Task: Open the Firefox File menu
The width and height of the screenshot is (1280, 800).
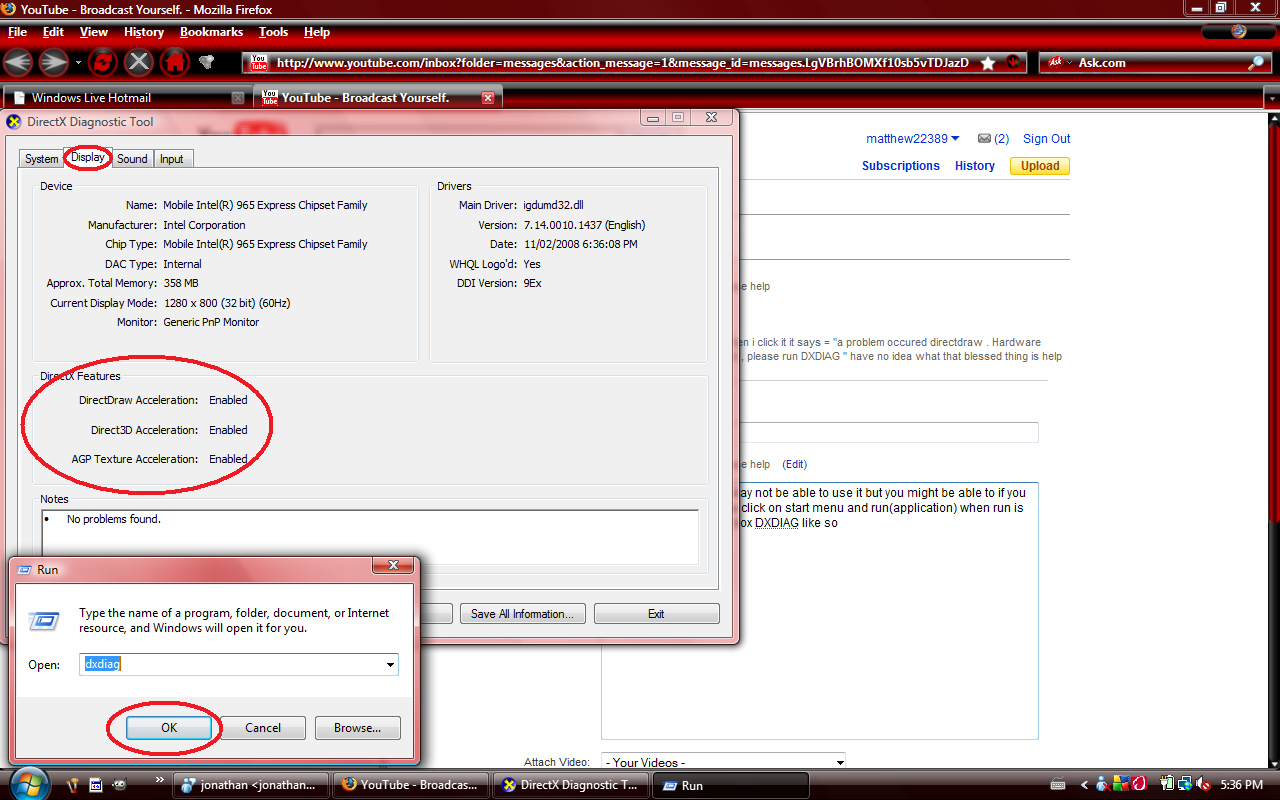Action: (17, 32)
